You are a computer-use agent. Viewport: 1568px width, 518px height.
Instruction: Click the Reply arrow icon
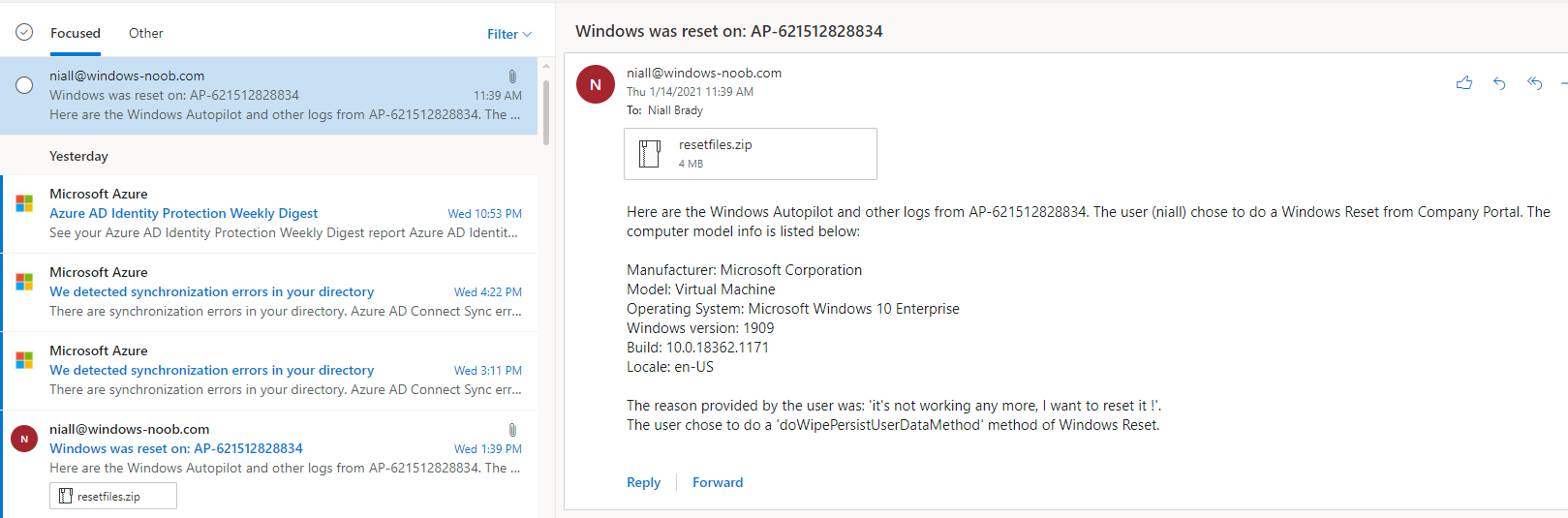click(1499, 83)
